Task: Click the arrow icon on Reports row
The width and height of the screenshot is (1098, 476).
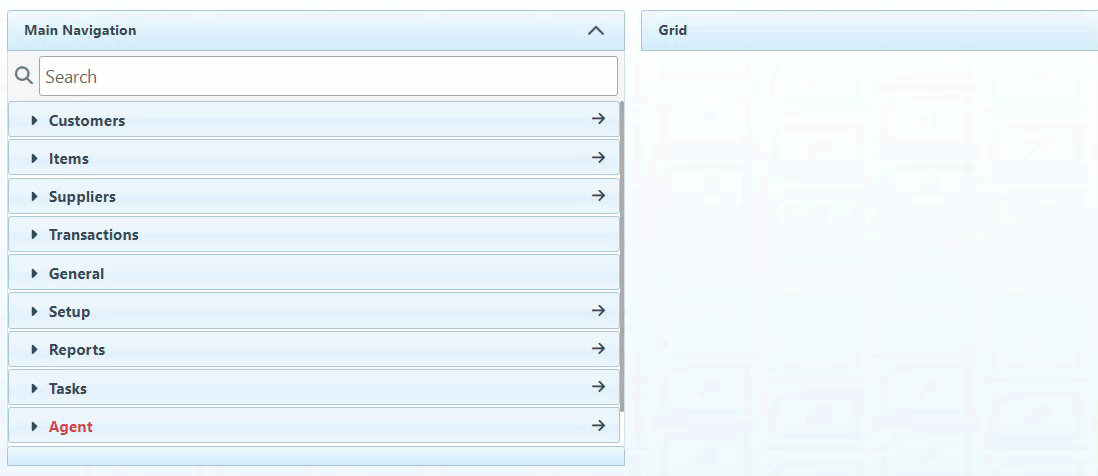Action: (x=598, y=349)
